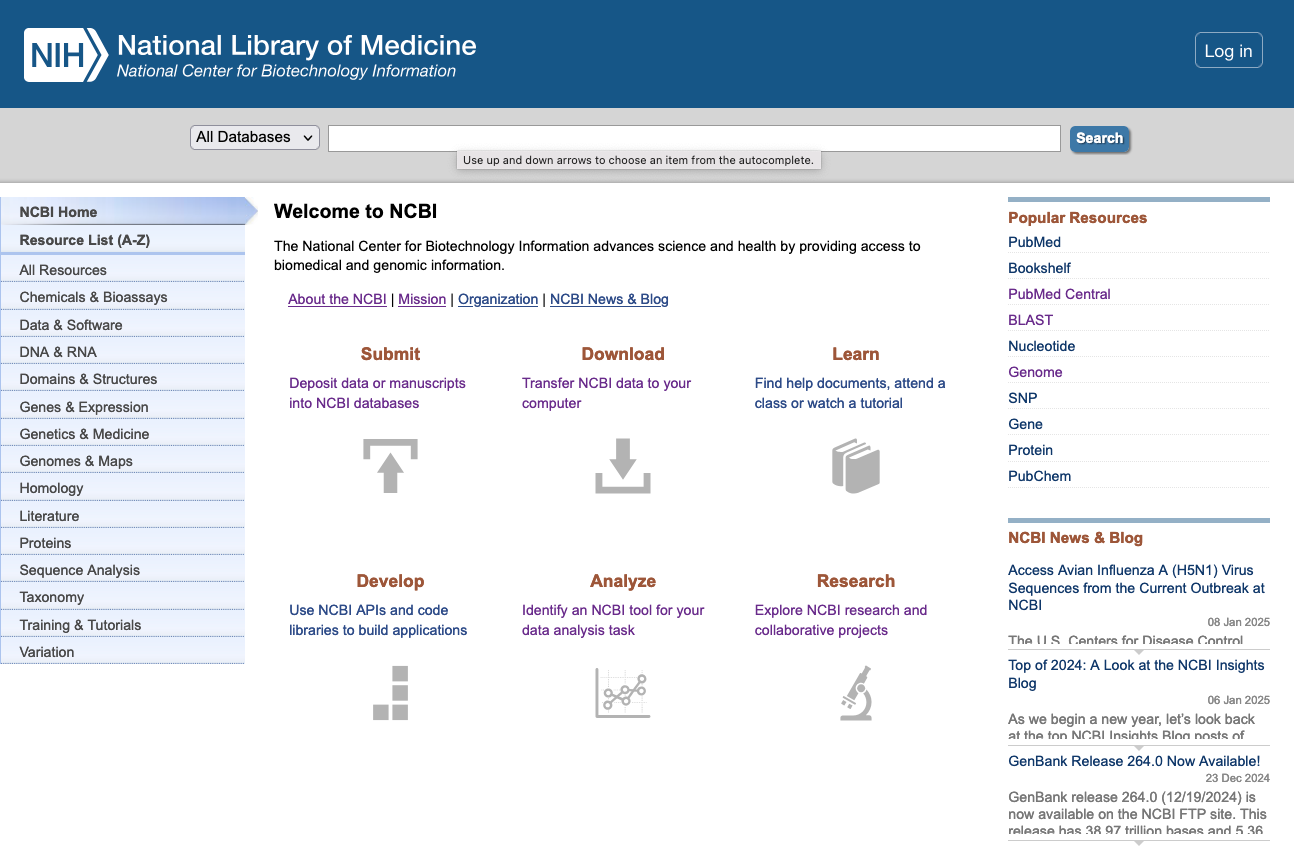
Task: Click the Develop building blocks icon
Action: pos(390,693)
